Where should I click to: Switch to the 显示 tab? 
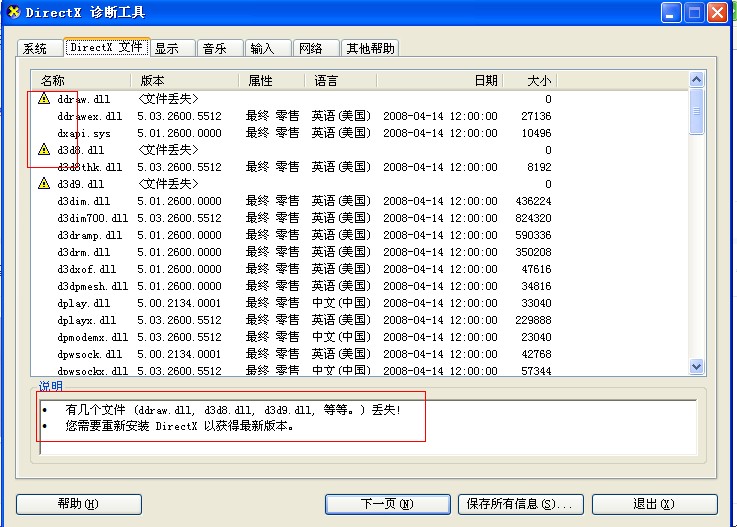tap(172, 48)
